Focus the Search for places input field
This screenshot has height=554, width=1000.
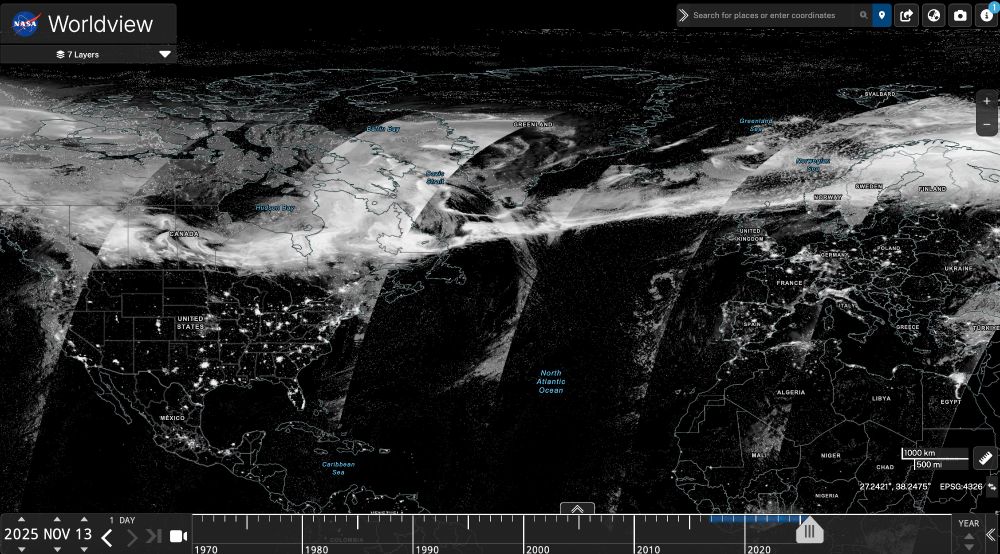(773, 15)
